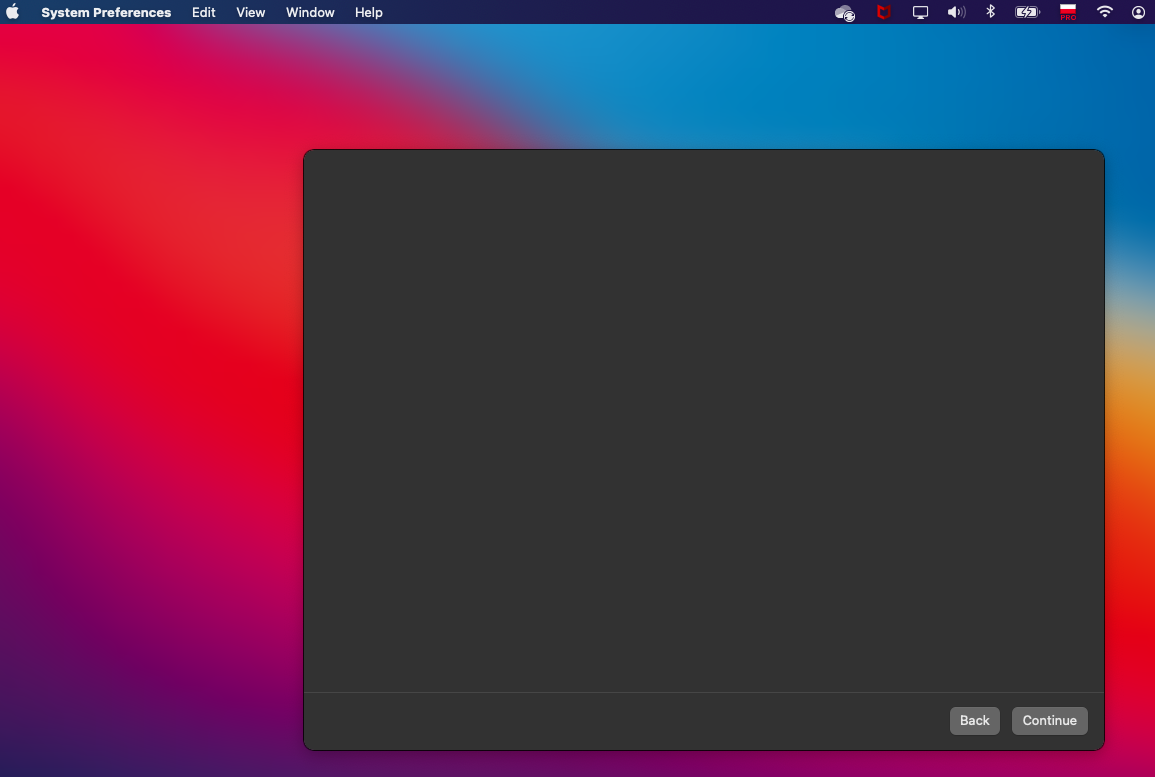Screen dimensions: 1155x777
Task: Click the desktop wallpaper background
Action: 150,400
